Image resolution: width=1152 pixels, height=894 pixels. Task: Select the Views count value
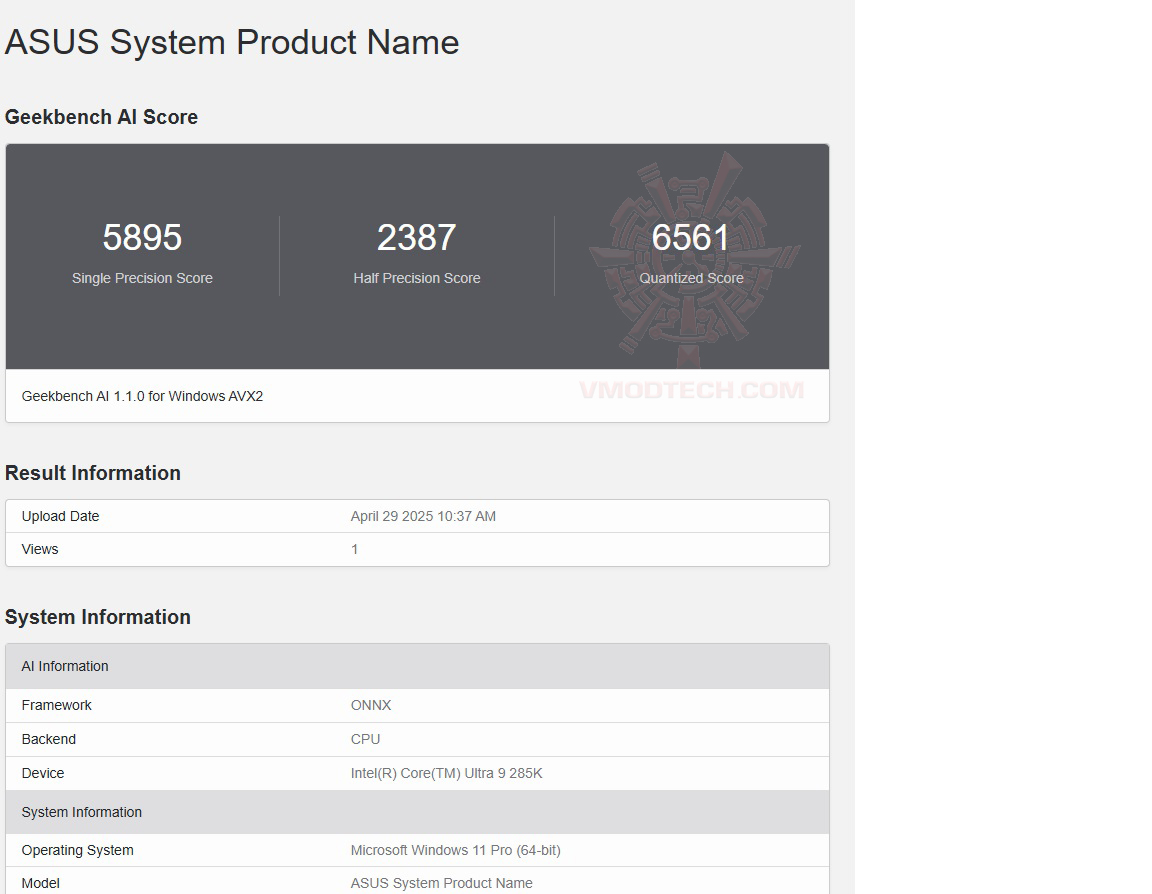tap(354, 549)
